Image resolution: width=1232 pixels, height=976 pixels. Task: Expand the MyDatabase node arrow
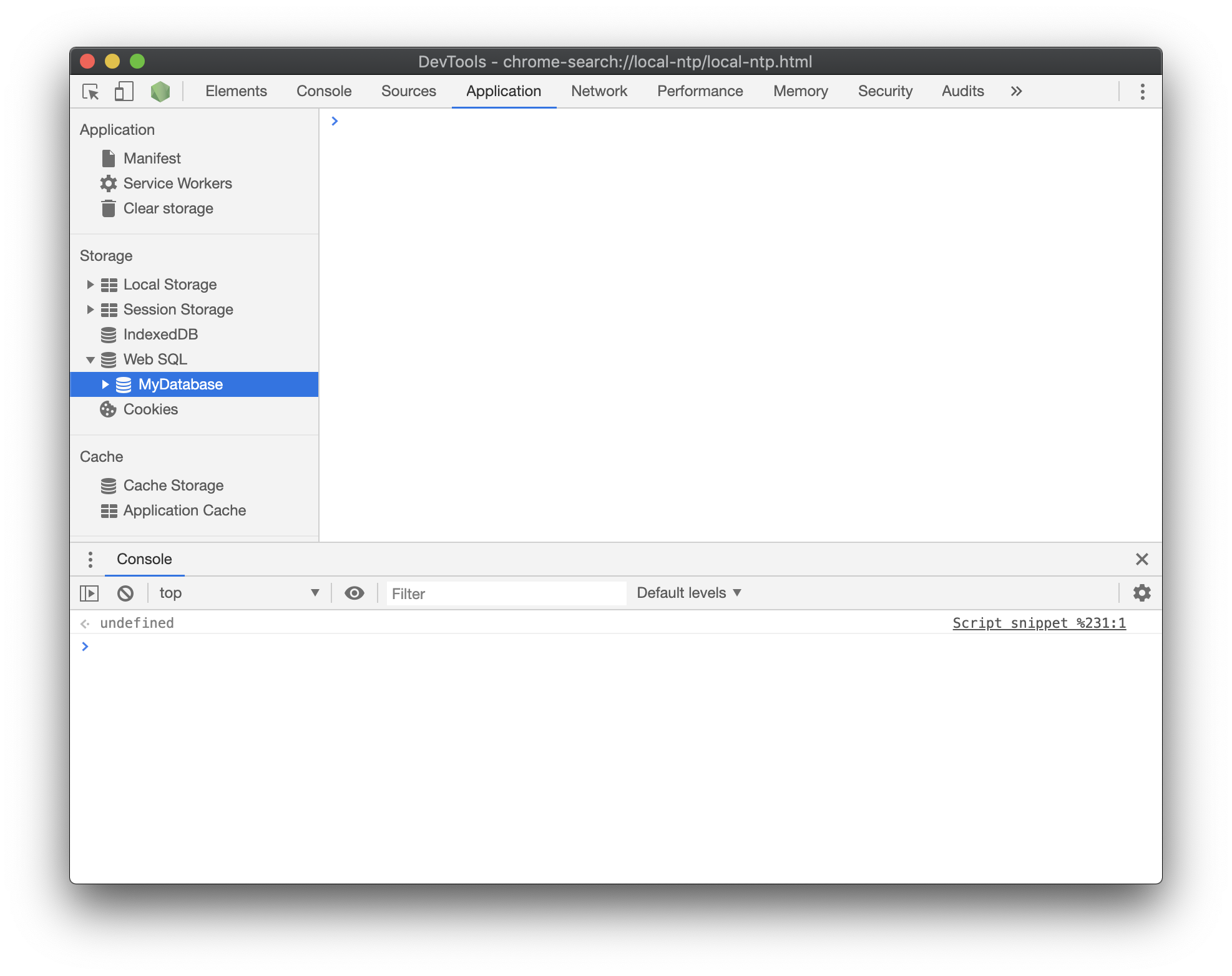(x=105, y=384)
